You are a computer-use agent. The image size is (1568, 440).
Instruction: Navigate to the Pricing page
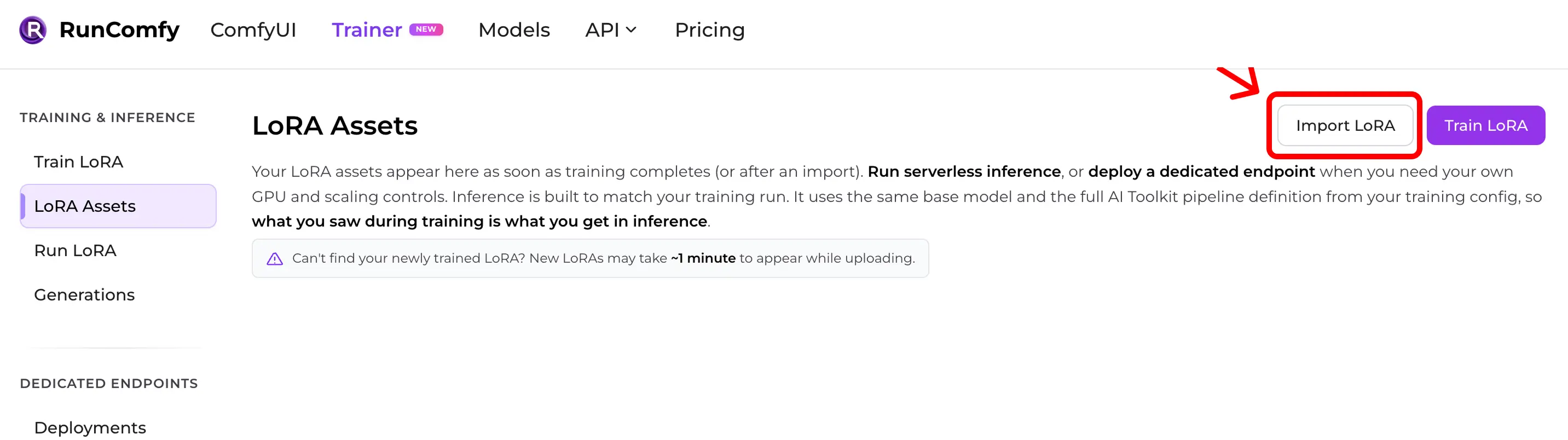coord(710,29)
